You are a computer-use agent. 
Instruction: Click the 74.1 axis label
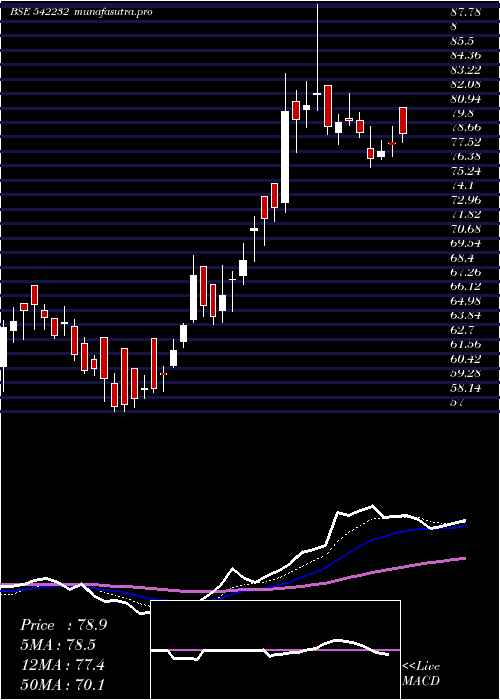[462, 186]
